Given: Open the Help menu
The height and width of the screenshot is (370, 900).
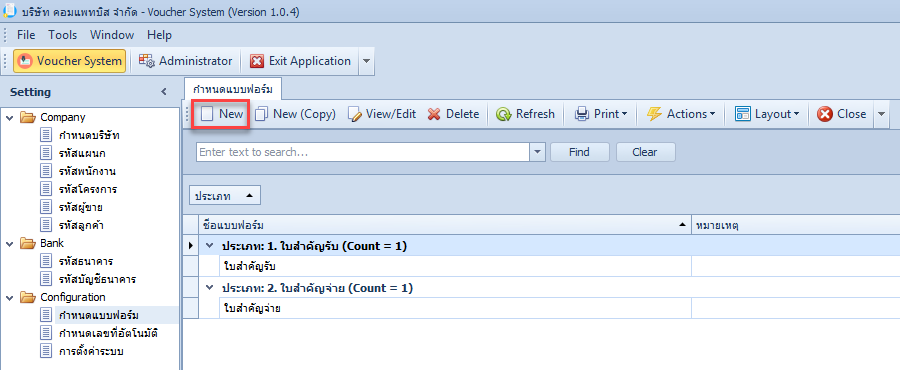Looking at the screenshot, I should click(x=159, y=35).
